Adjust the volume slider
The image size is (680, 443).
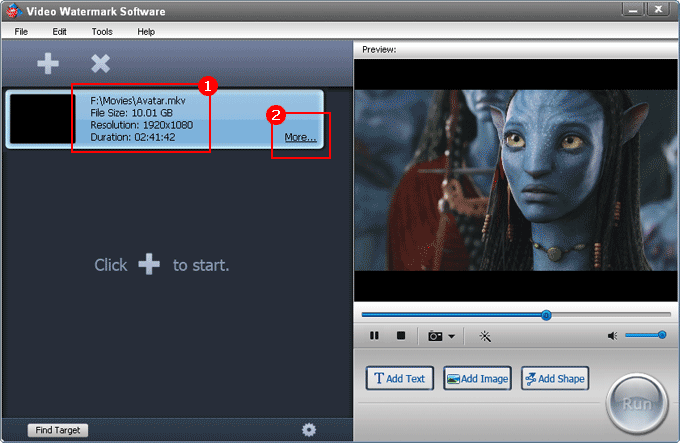coord(645,335)
